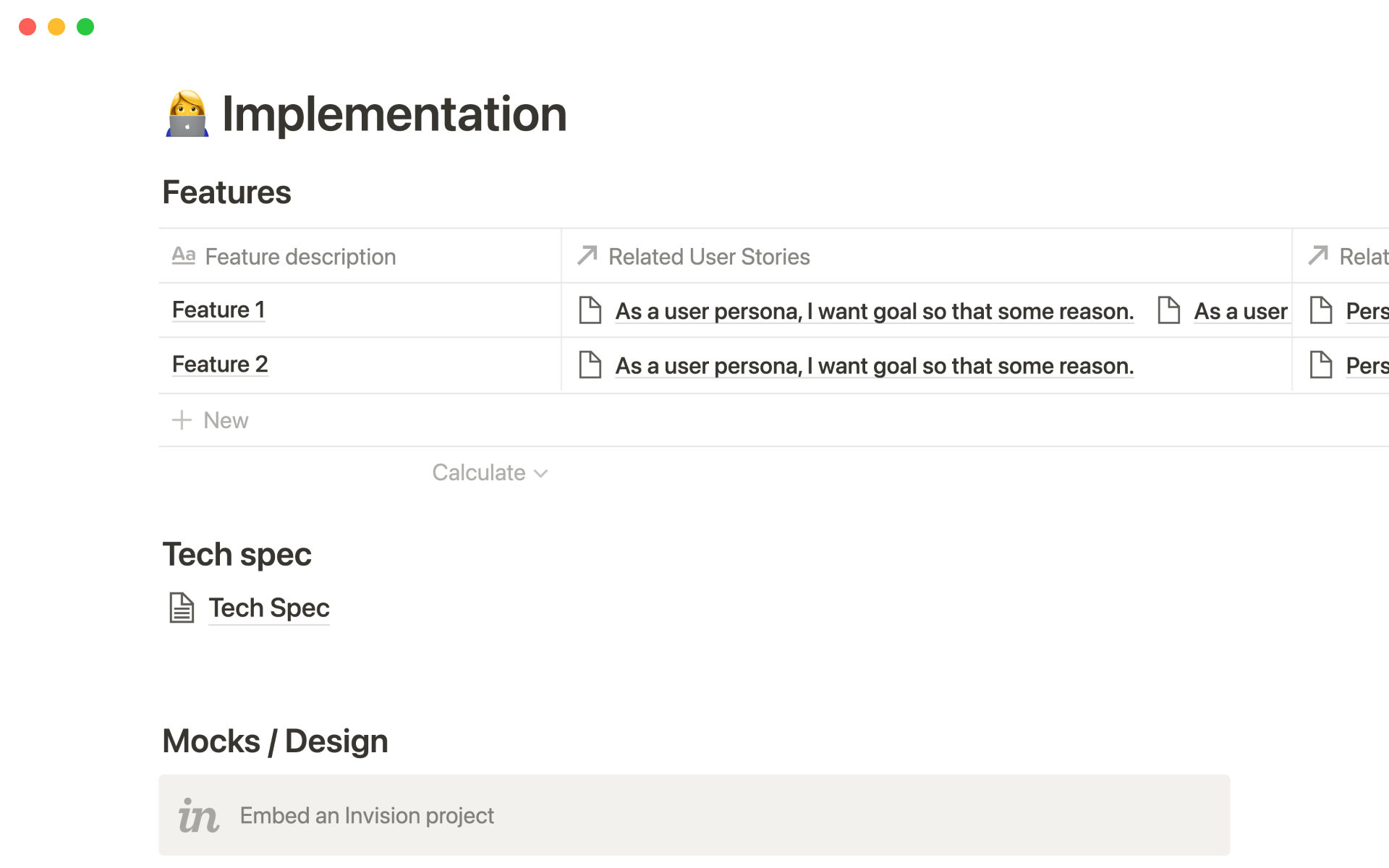
Task: Click the Invision logo icon
Action: tap(198, 816)
